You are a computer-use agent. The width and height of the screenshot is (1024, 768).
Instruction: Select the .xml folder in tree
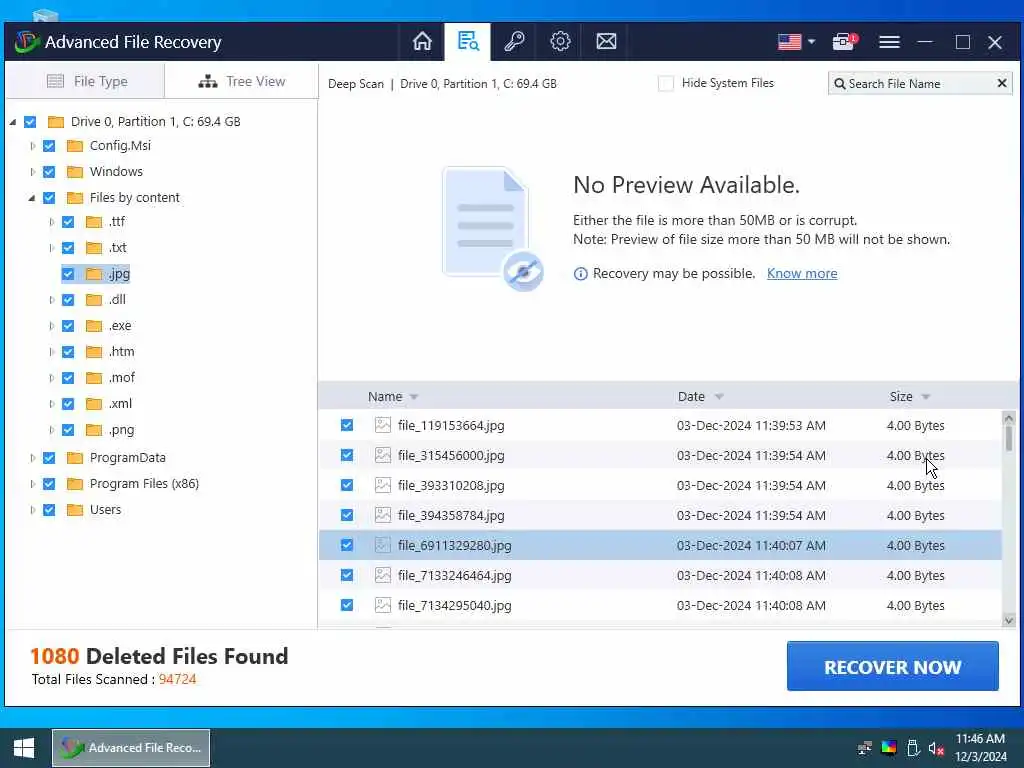(120, 404)
